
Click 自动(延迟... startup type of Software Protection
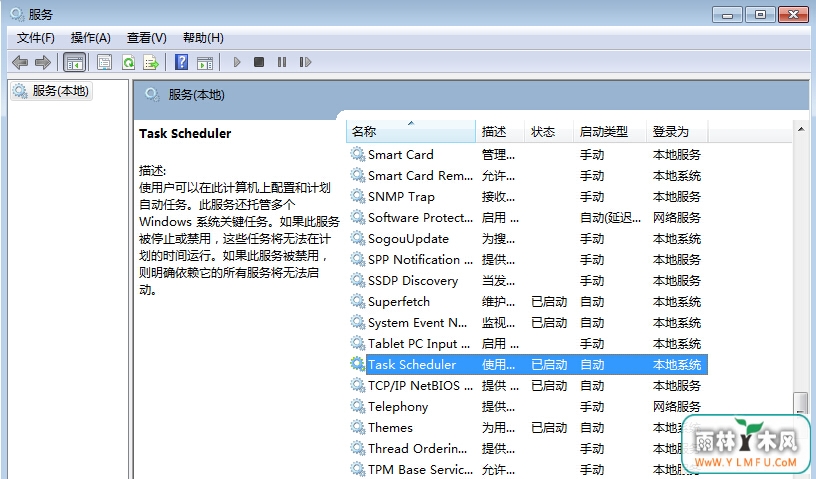(x=610, y=218)
